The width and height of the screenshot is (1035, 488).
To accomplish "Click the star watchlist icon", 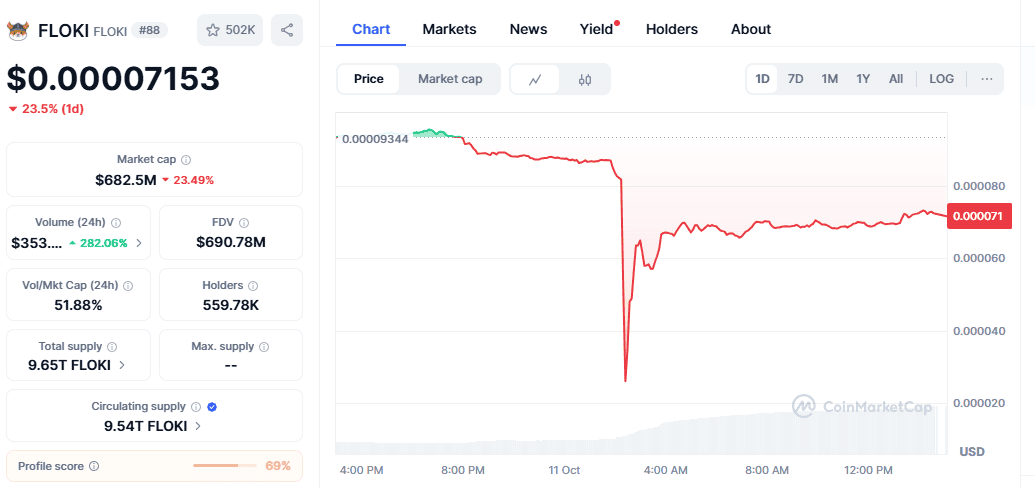I will (x=212, y=30).
